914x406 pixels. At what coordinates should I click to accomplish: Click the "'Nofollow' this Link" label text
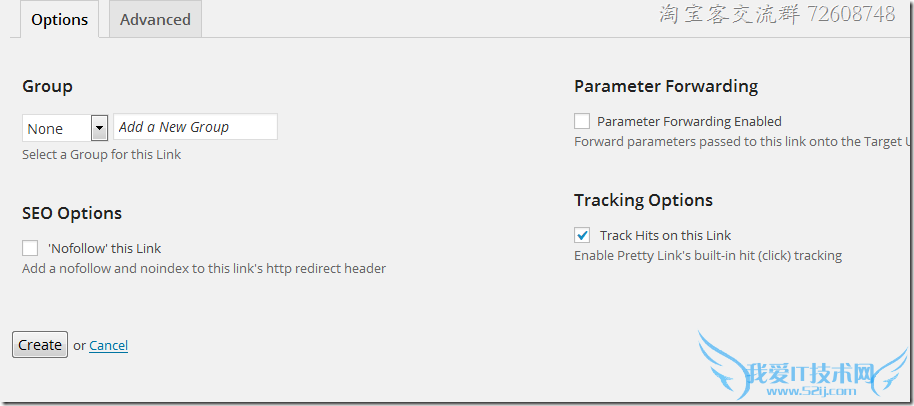tap(104, 248)
